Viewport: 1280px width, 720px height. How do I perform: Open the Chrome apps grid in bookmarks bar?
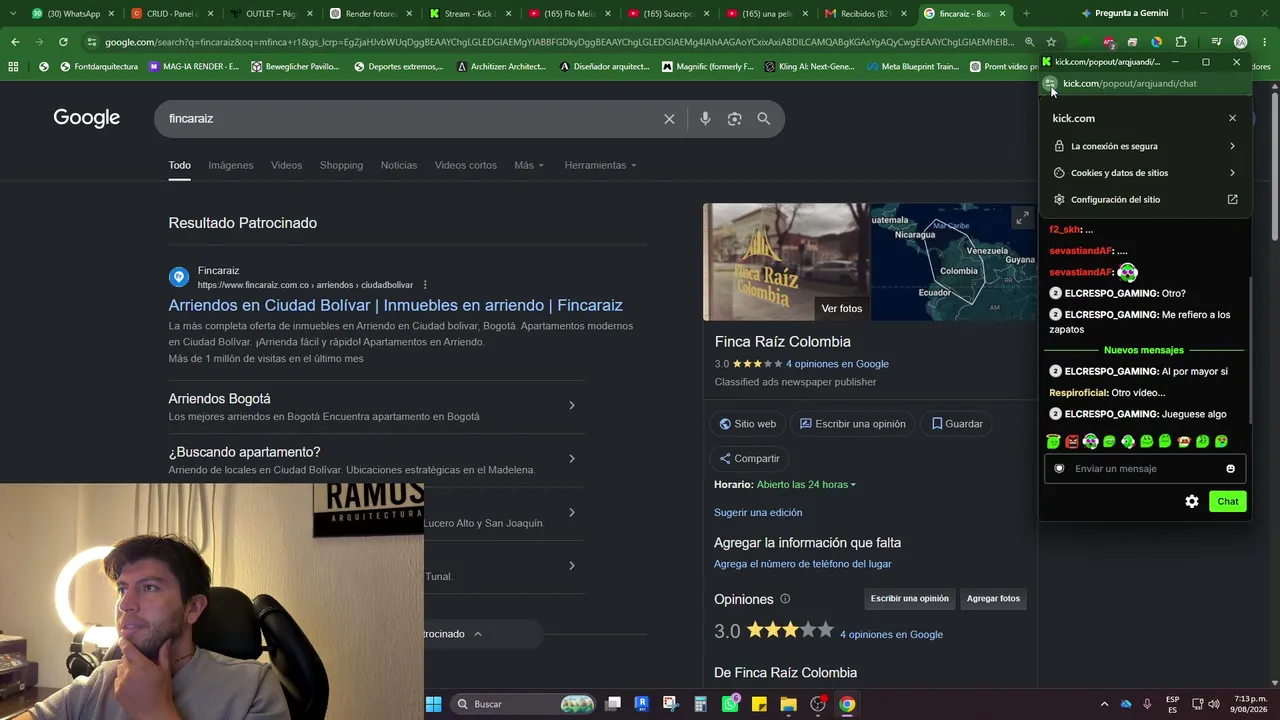tap(13, 67)
